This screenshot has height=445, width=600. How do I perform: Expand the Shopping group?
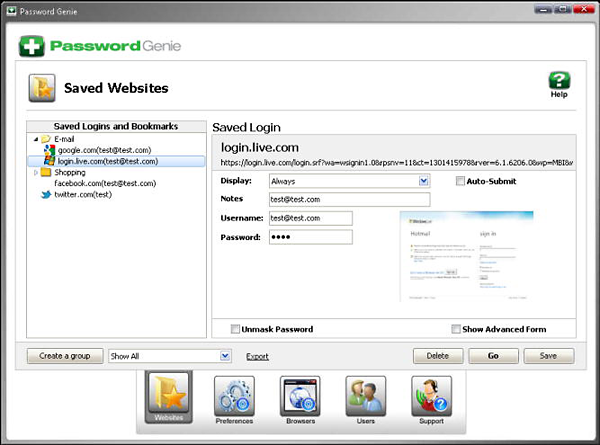click(x=36, y=173)
